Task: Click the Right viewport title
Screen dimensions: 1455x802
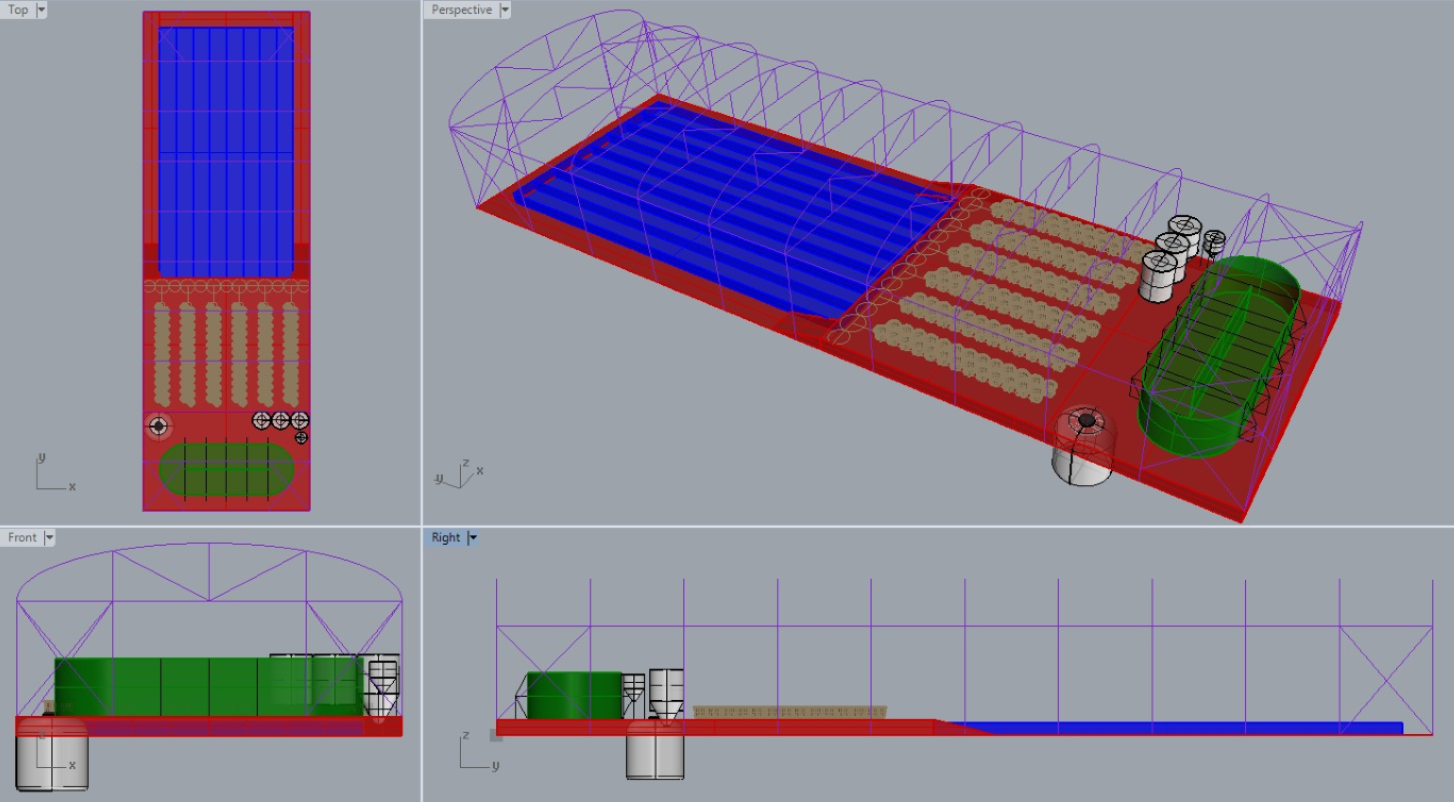Action: (445, 538)
